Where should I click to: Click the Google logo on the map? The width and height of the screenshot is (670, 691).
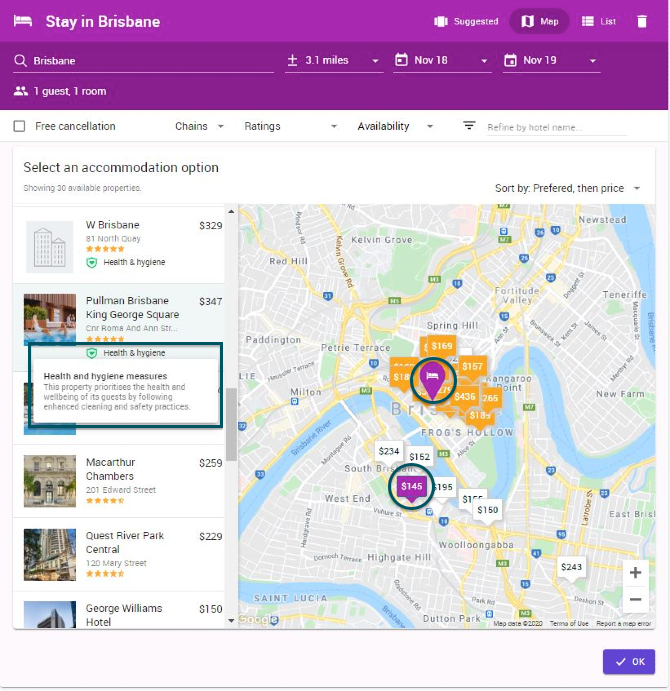point(258,620)
